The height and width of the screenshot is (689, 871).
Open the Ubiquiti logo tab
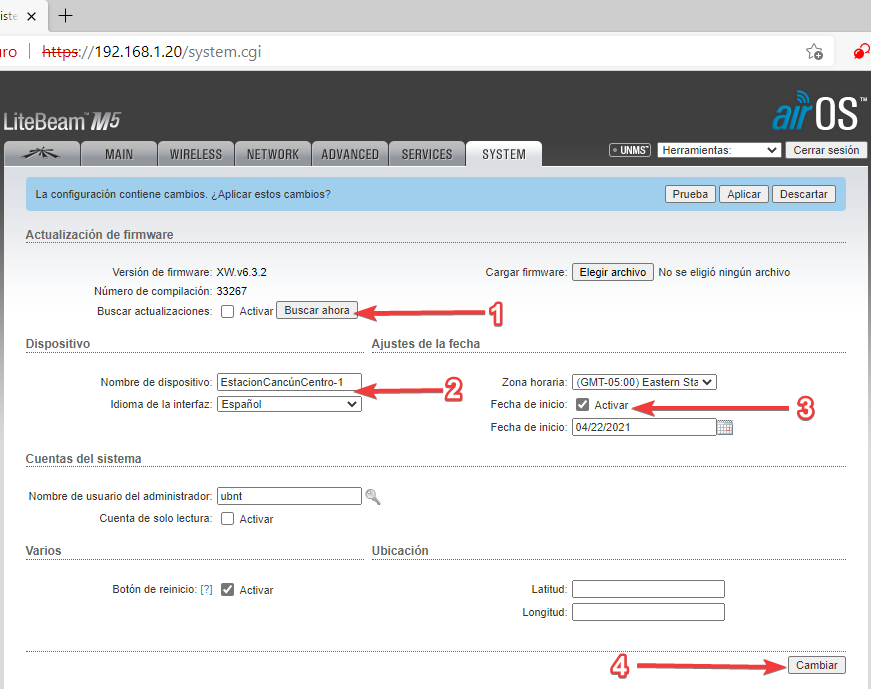[x=40, y=154]
